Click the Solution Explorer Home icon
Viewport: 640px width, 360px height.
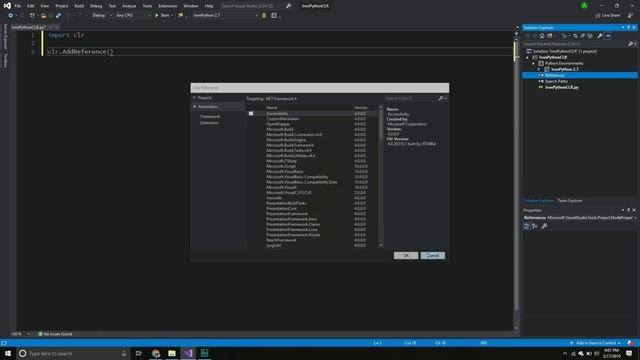(542, 36)
